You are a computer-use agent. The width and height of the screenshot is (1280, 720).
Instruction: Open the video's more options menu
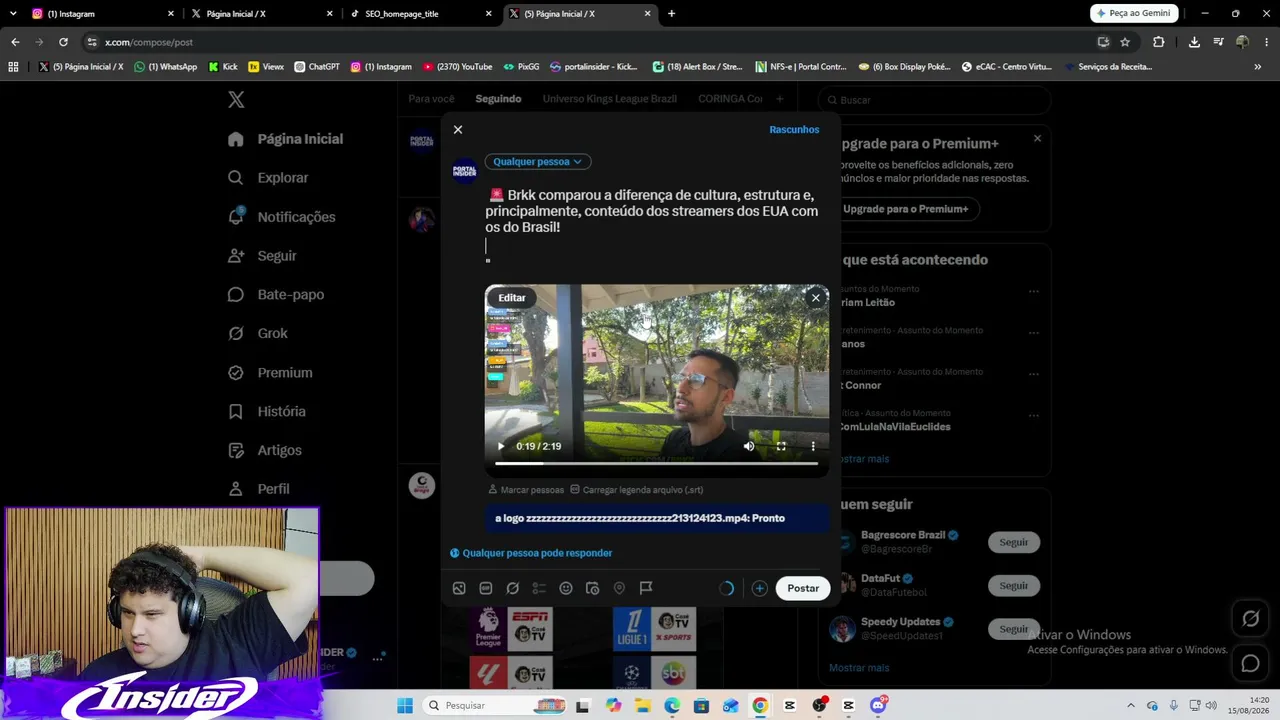[x=813, y=446]
